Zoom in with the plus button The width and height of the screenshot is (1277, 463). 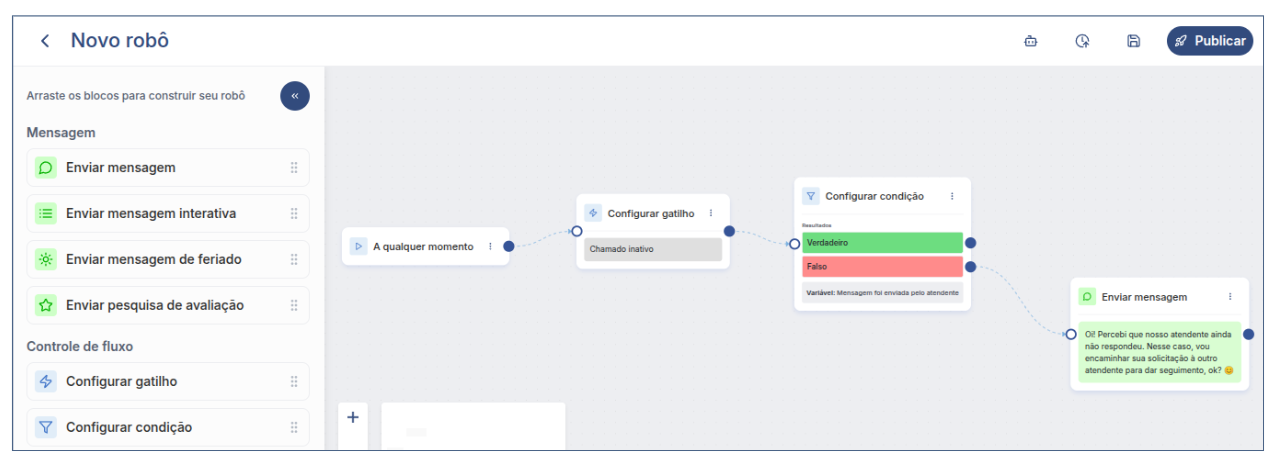click(x=352, y=418)
